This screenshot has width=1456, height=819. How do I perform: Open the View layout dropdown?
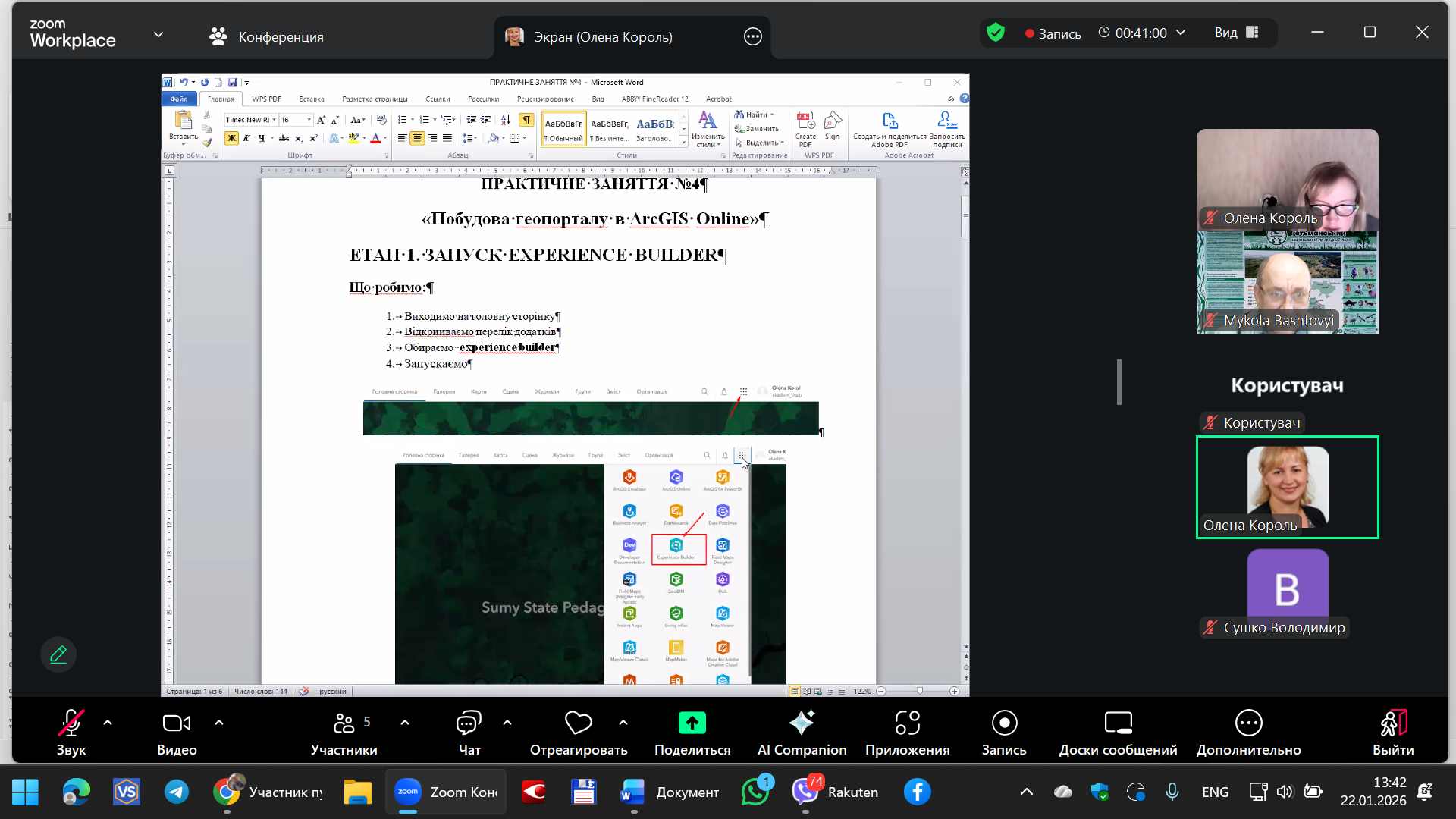coord(1236,33)
